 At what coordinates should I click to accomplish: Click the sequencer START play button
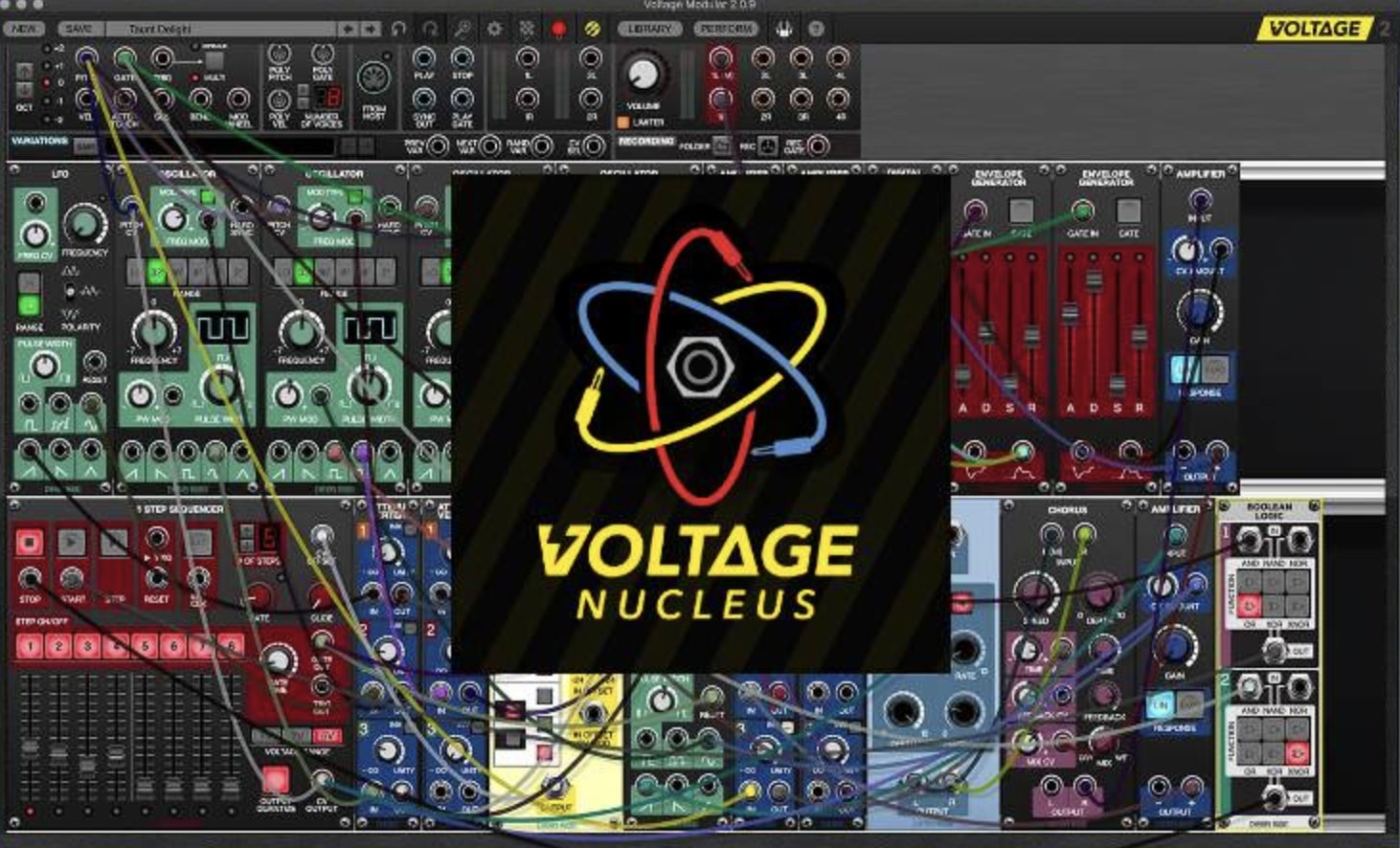click(72, 543)
